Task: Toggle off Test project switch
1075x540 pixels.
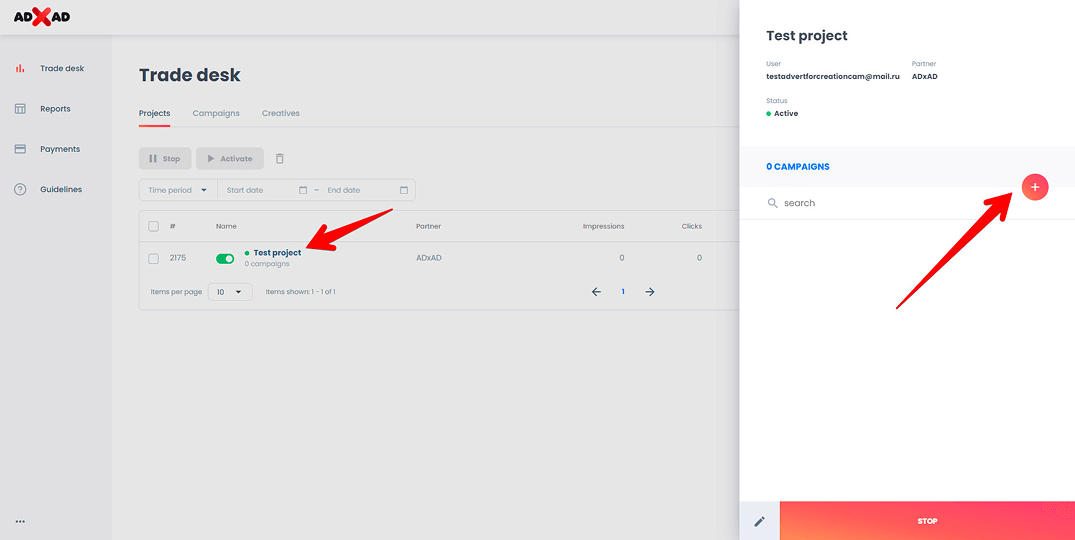Action: 225,258
